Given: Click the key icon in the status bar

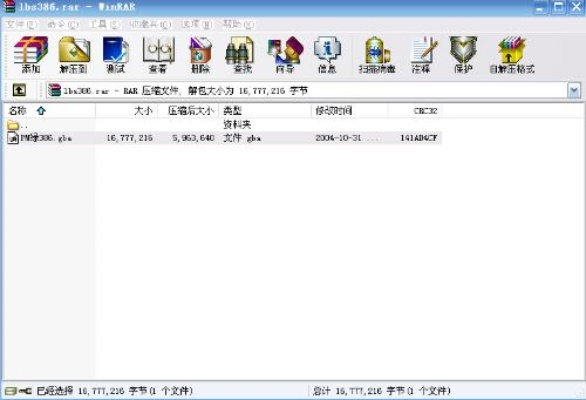Looking at the screenshot, I should point(25,391).
